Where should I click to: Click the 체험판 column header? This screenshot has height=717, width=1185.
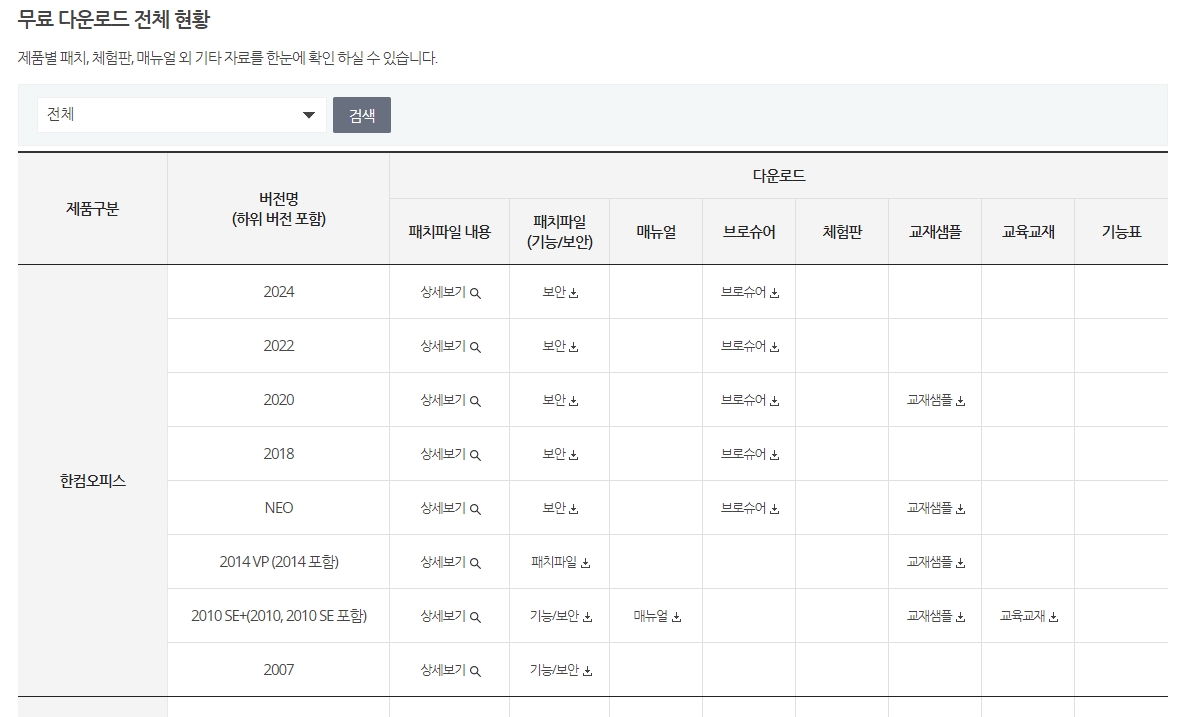(x=842, y=232)
